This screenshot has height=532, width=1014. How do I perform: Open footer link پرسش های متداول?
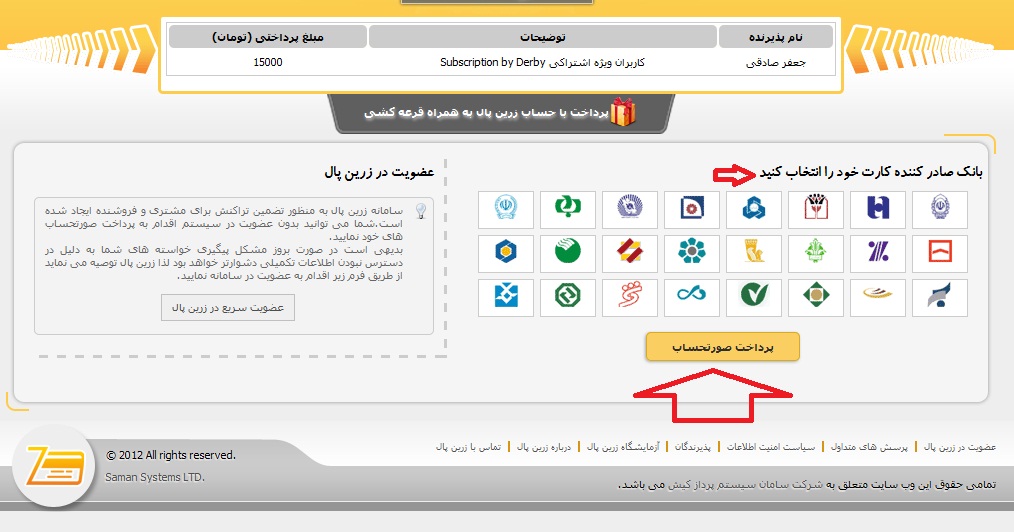point(869,447)
